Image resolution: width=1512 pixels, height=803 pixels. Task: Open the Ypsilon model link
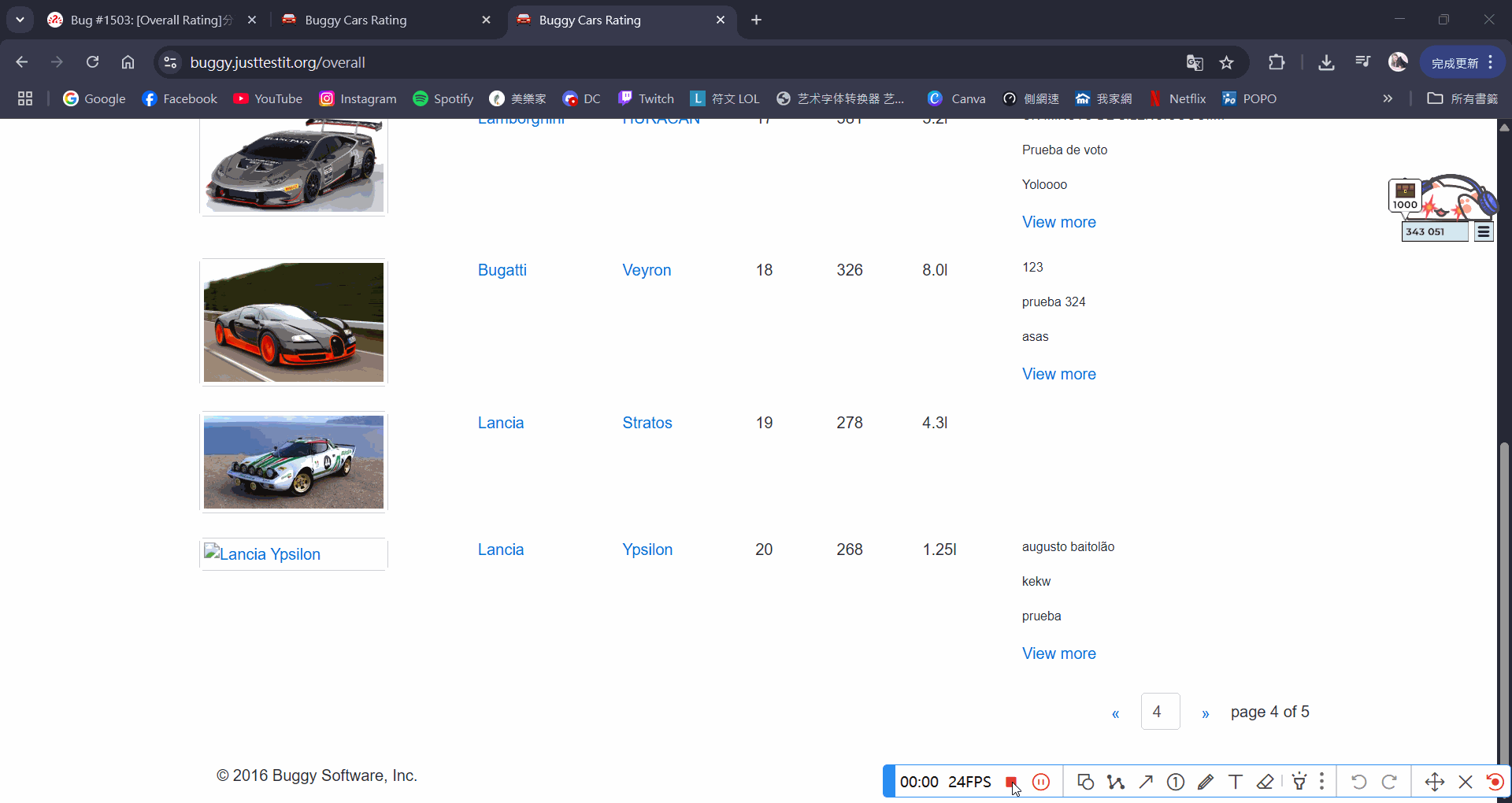[x=647, y=550]
